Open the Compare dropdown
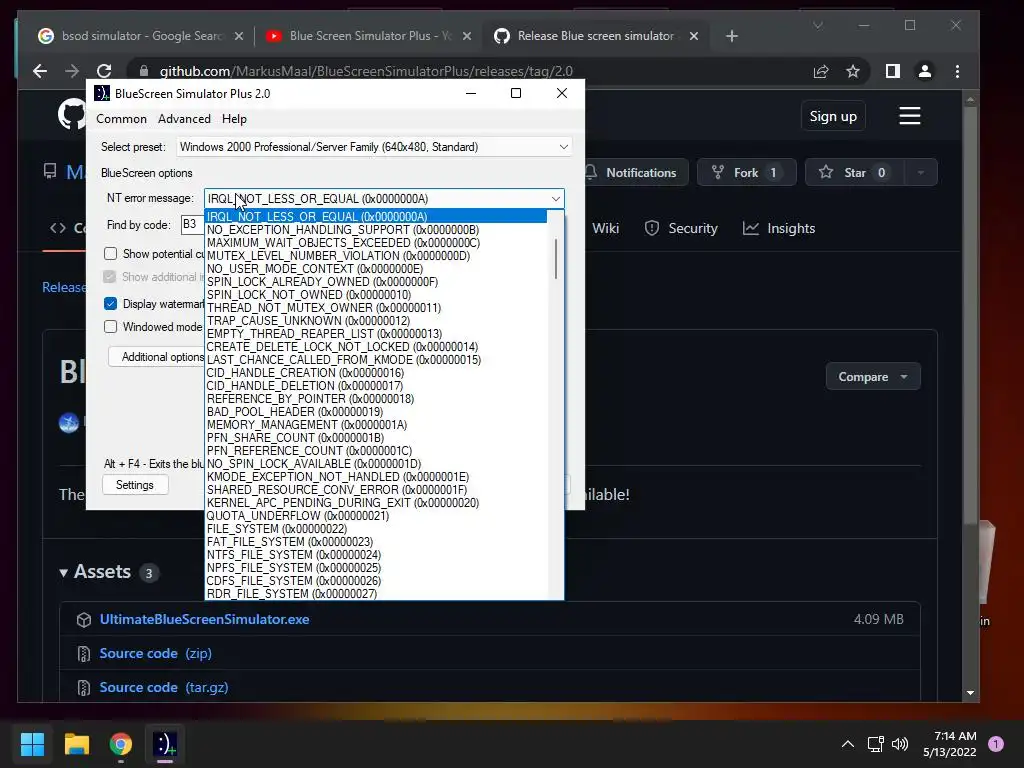Screen dimensions: 1024x768 pyautogui.click(x=873, y=377)
